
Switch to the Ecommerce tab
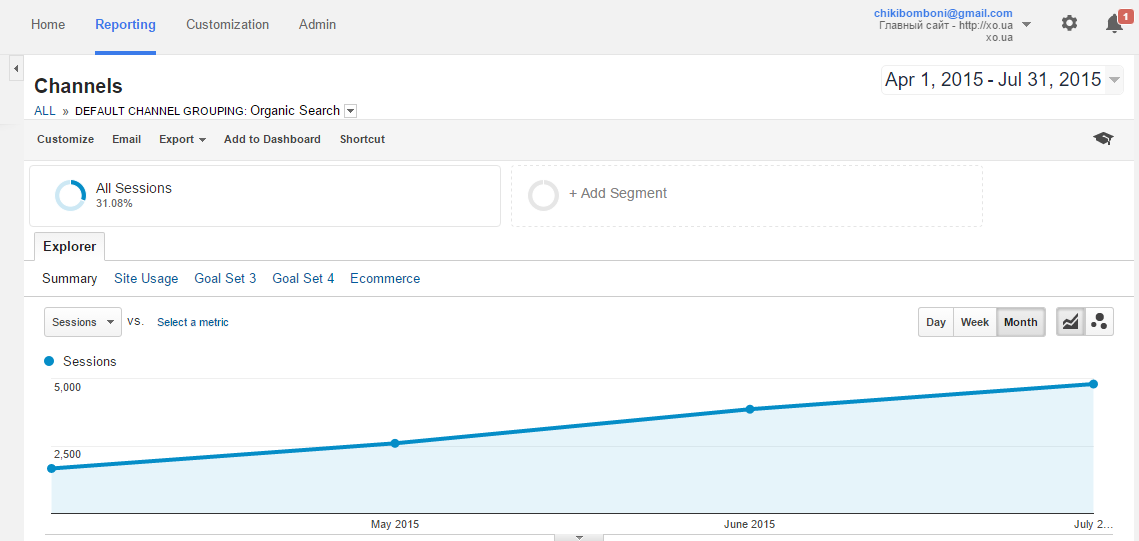(x=384, y=278)
